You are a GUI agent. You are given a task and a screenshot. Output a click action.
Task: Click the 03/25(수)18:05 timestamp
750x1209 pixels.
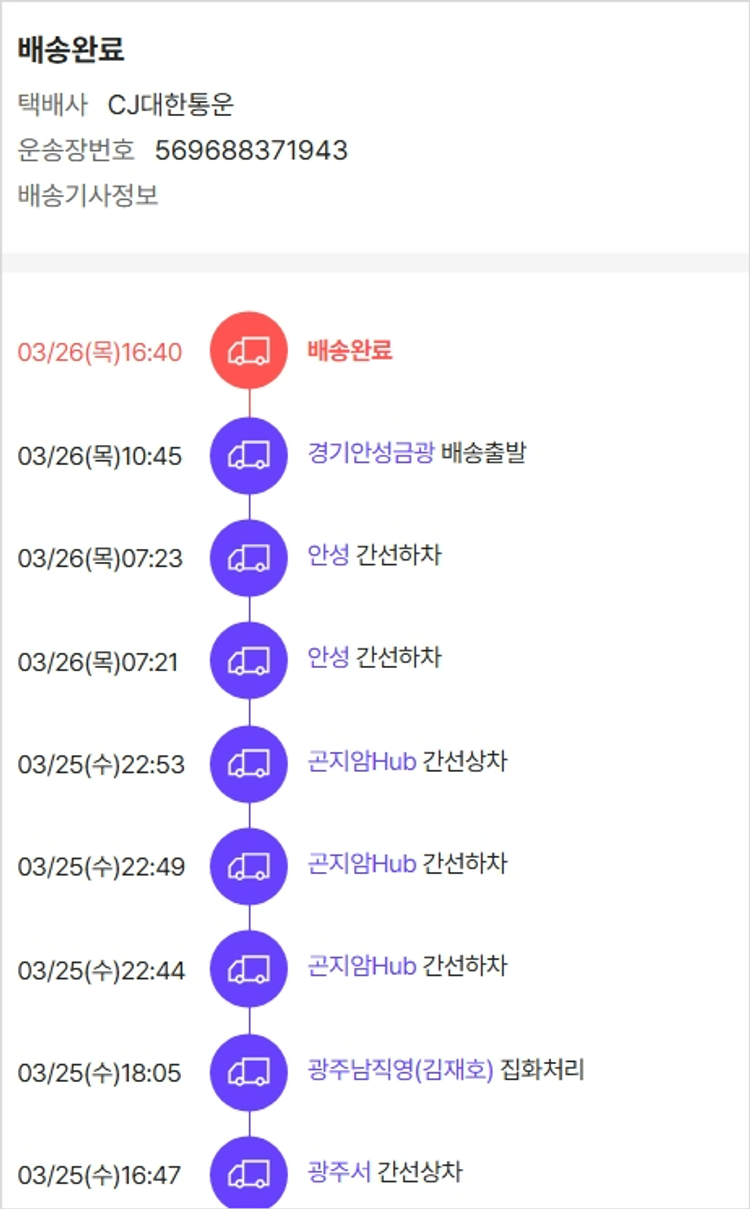click(x=100, y=1074)
